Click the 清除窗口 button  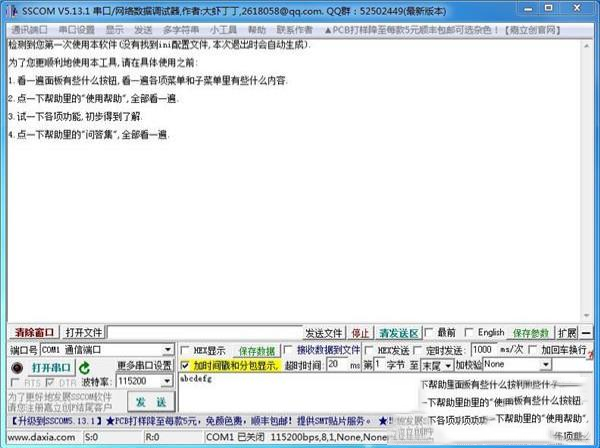pyautogui.click(x=35, y=332)
